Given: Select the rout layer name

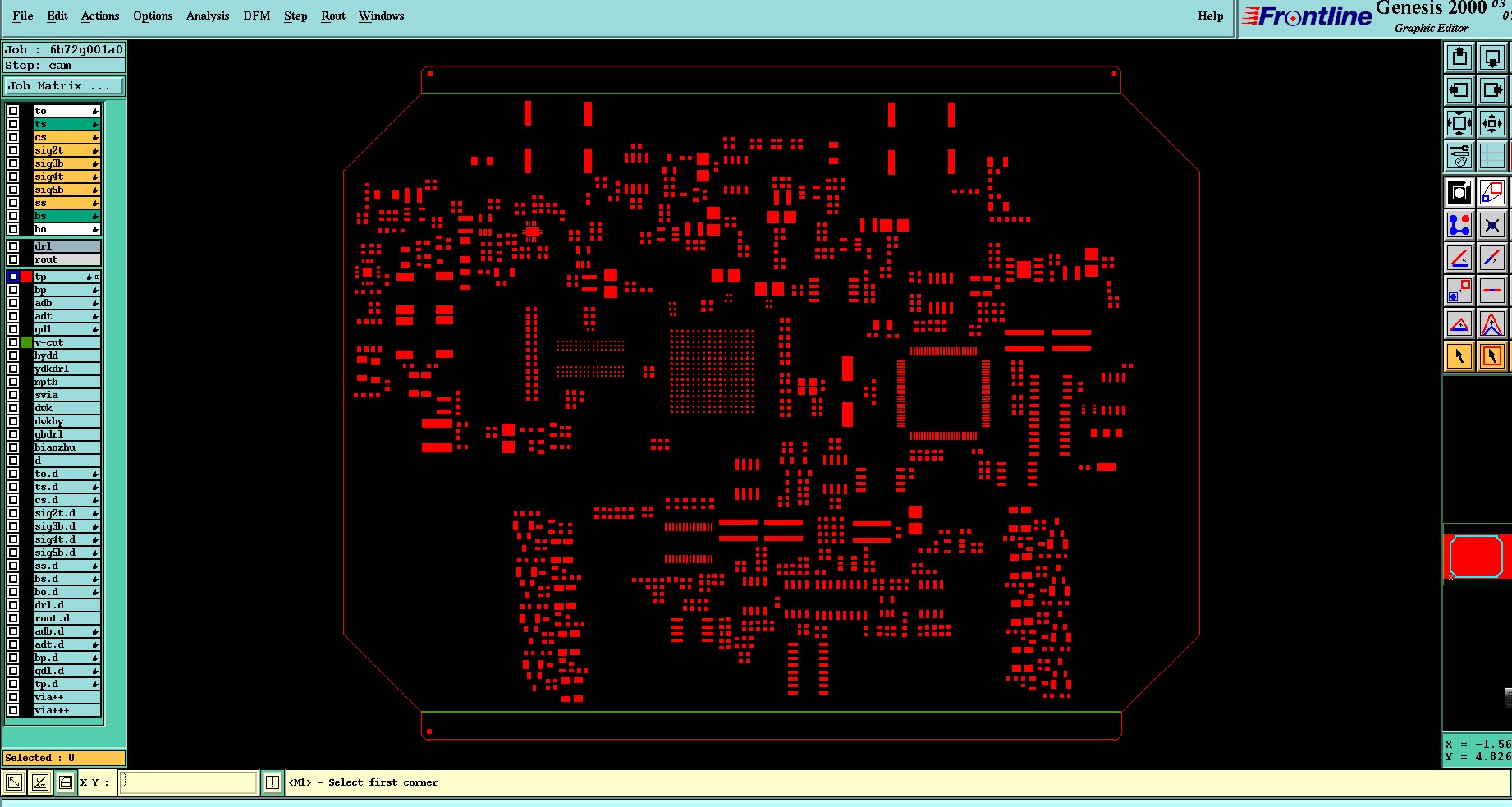Looking at the screenshot, I should pyautogui.click(x=66, y=259).
